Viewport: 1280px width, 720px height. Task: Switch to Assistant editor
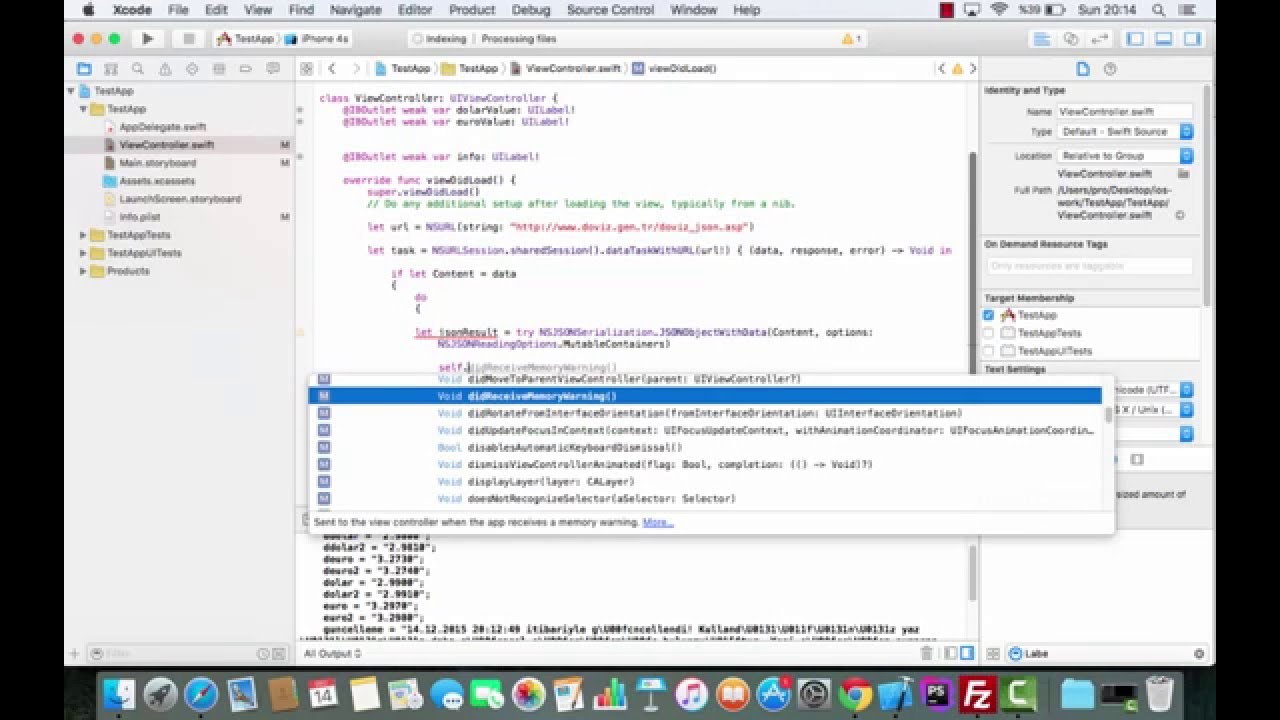1070,39
